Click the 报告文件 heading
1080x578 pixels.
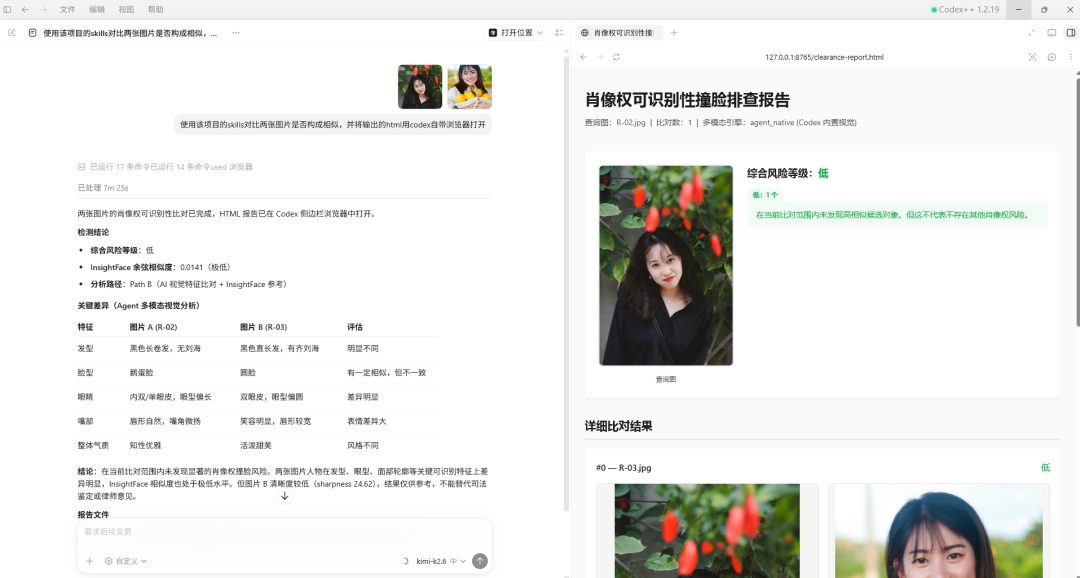[93, 515]
